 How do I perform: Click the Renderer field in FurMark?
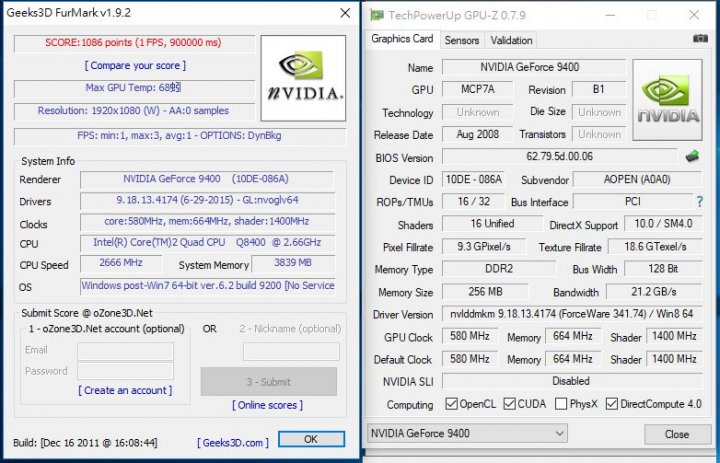(x=207, y=179)
